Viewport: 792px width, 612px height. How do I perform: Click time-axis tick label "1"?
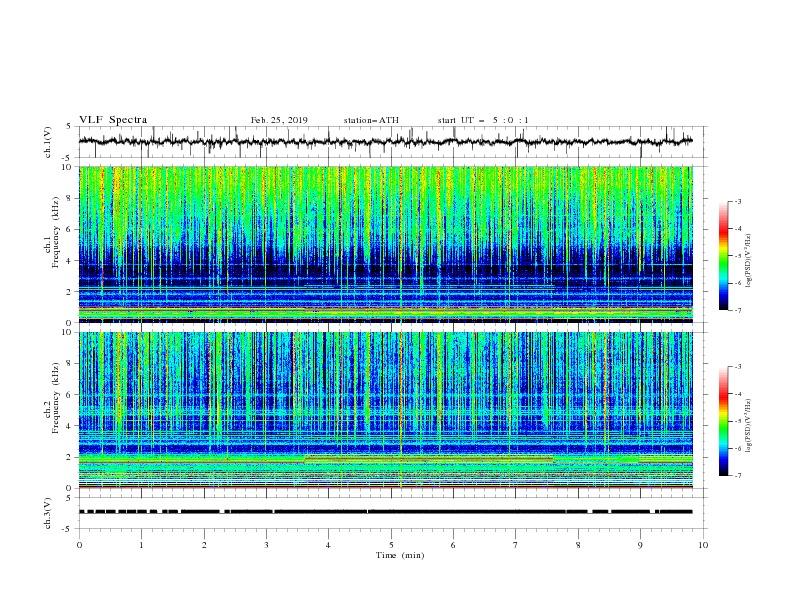click(x=141, y=545)
